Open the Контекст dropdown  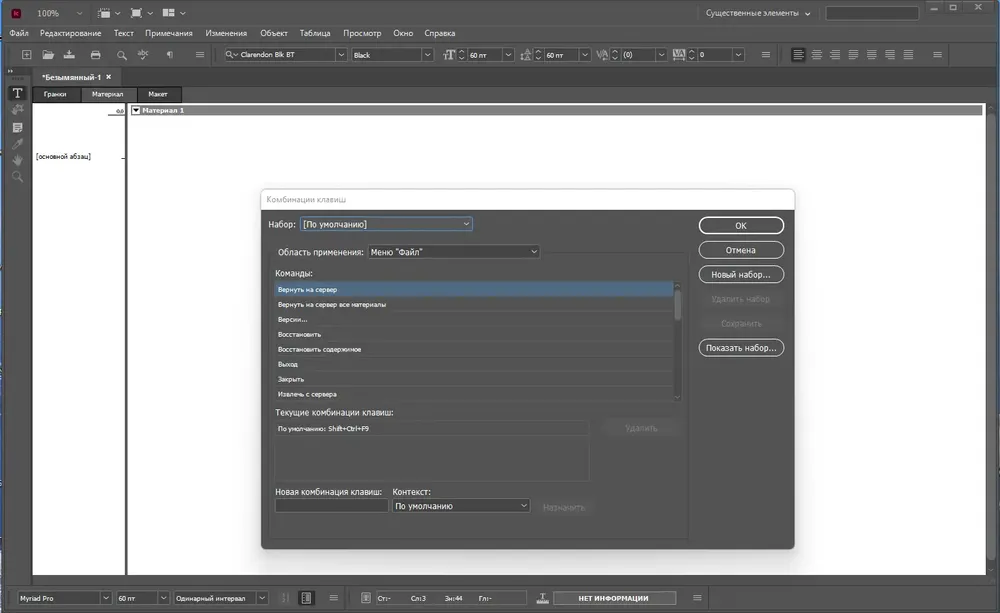[460, 506]
